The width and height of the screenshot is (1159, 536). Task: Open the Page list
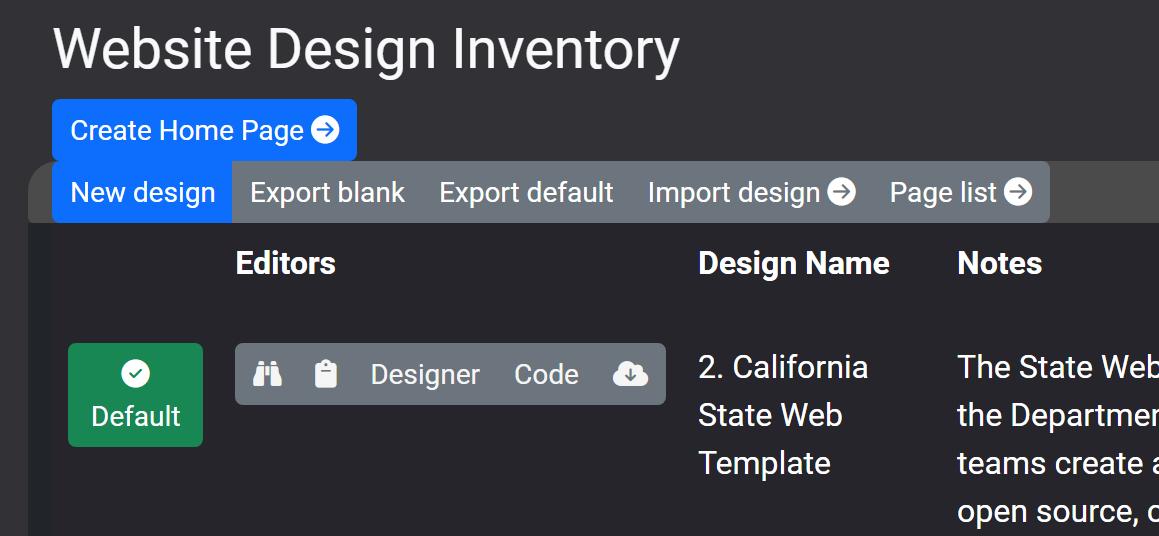point(943,192)
